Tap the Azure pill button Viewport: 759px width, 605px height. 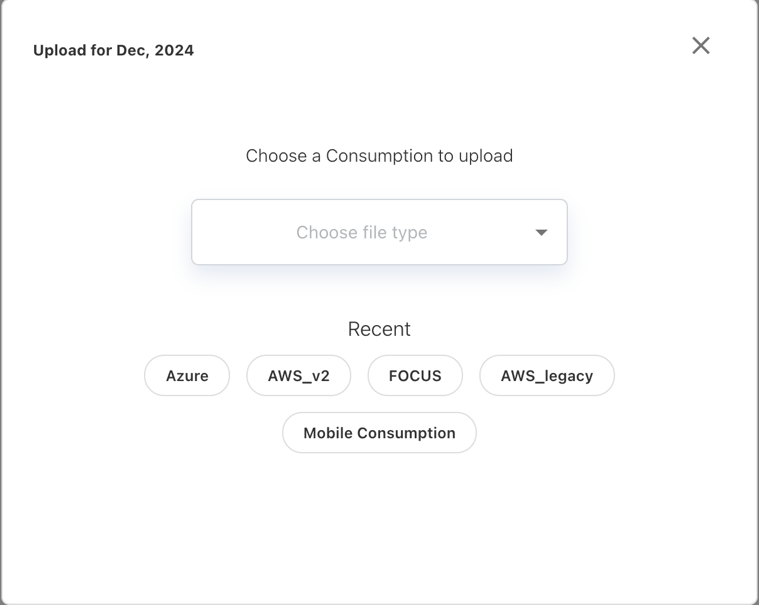[x=187, y=376]
